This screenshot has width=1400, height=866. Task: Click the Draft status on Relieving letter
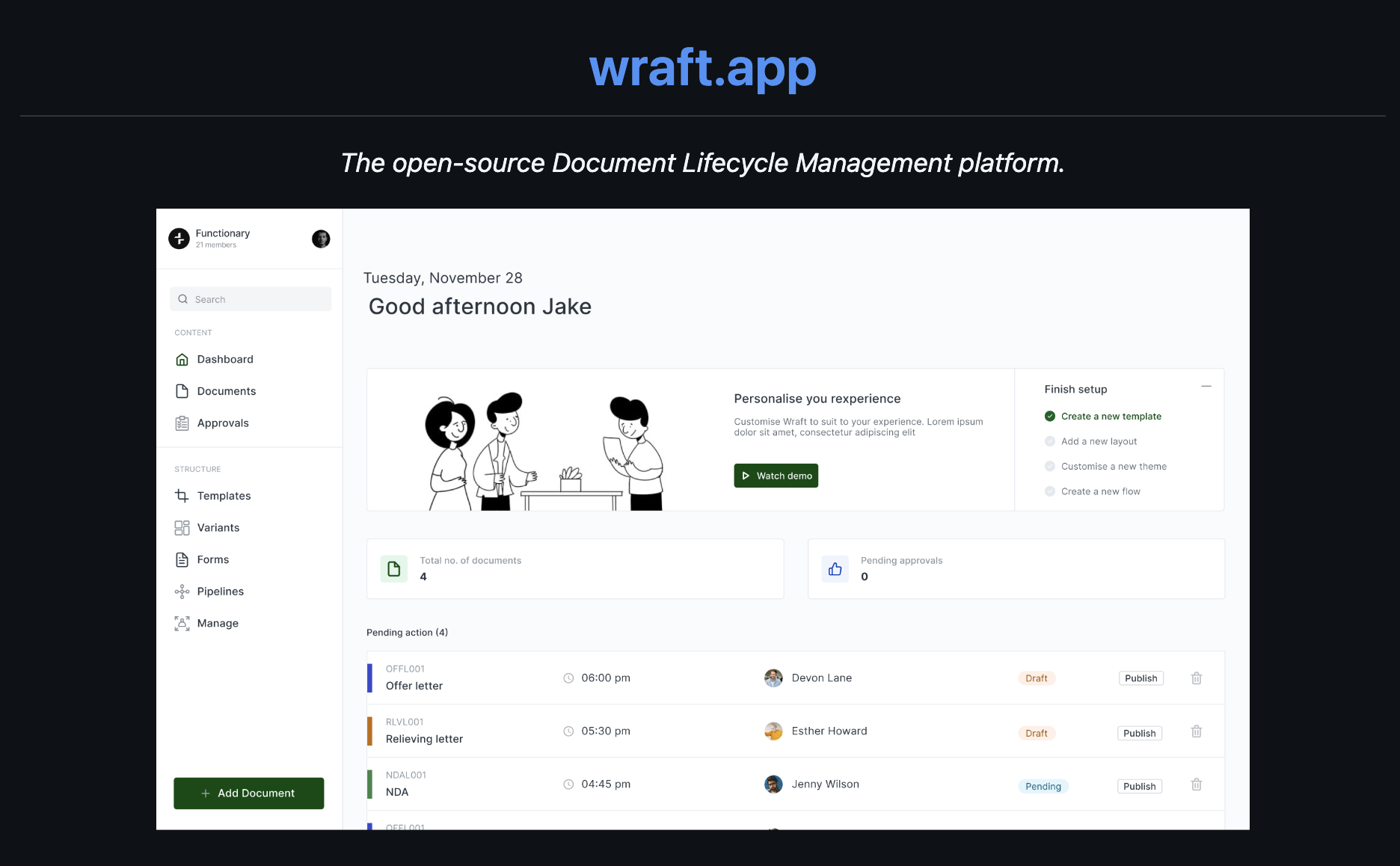[1037, 734]
